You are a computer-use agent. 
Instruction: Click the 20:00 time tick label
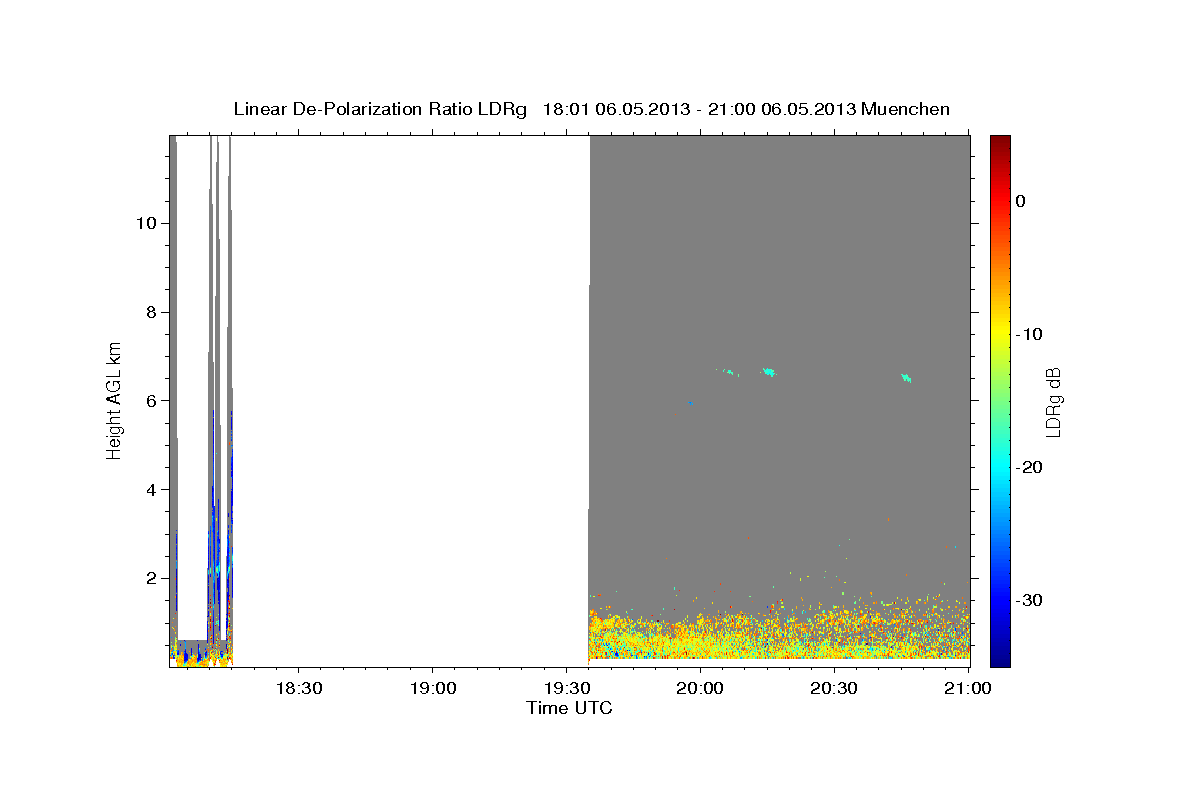point(700,689)
